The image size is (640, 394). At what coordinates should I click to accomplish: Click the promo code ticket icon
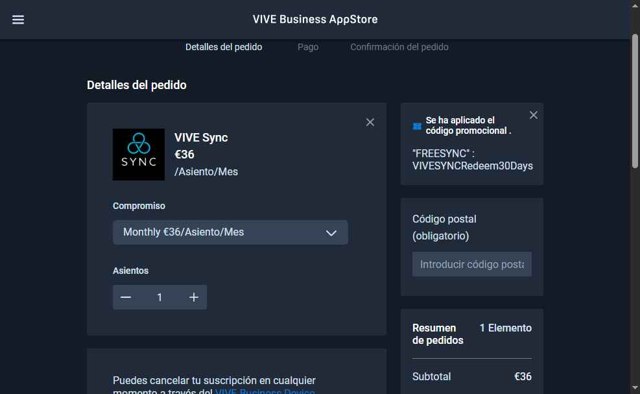pos(417,126)
